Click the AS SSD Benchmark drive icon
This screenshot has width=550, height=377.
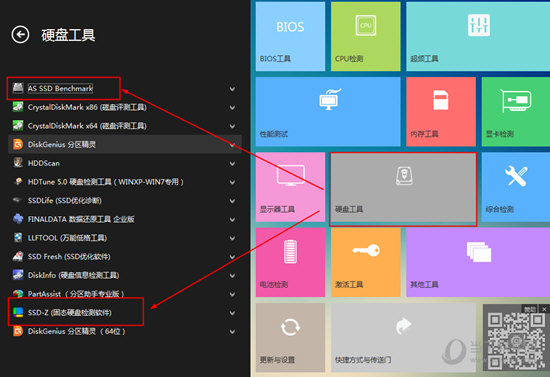pyautogui.click(x=18, y=88)
